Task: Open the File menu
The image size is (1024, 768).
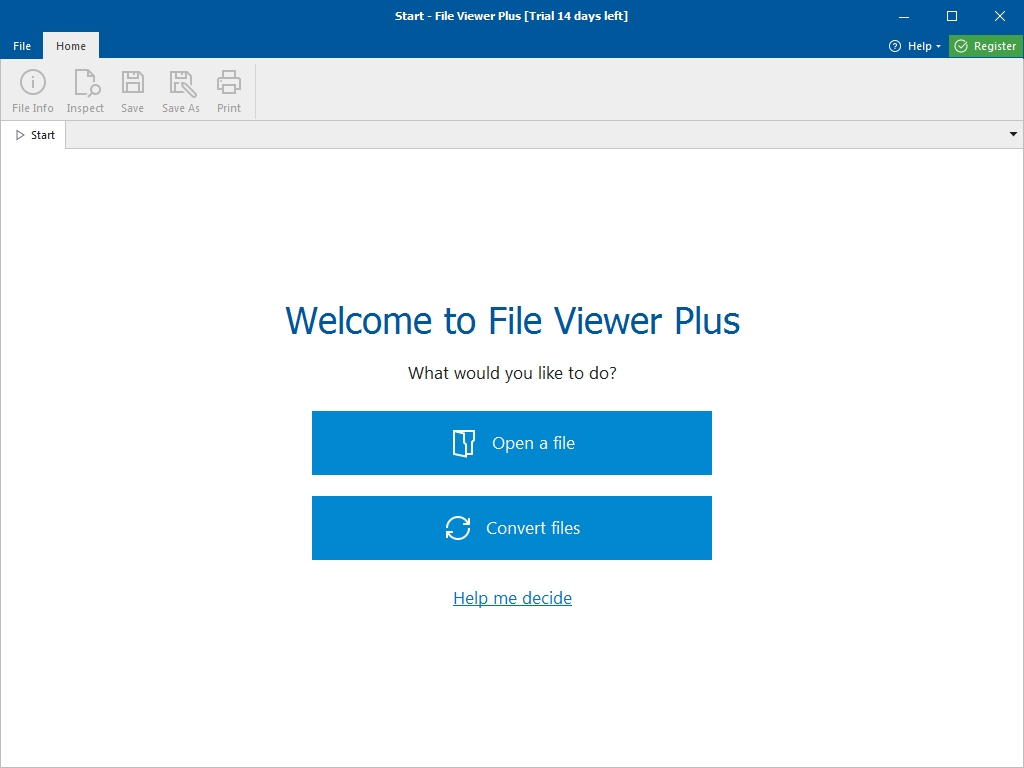Action: click(22, 46)
